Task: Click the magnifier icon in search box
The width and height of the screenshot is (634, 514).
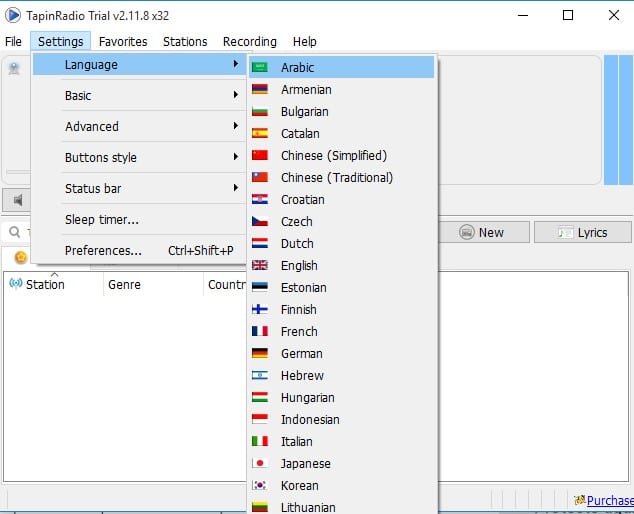Action: 14,232
